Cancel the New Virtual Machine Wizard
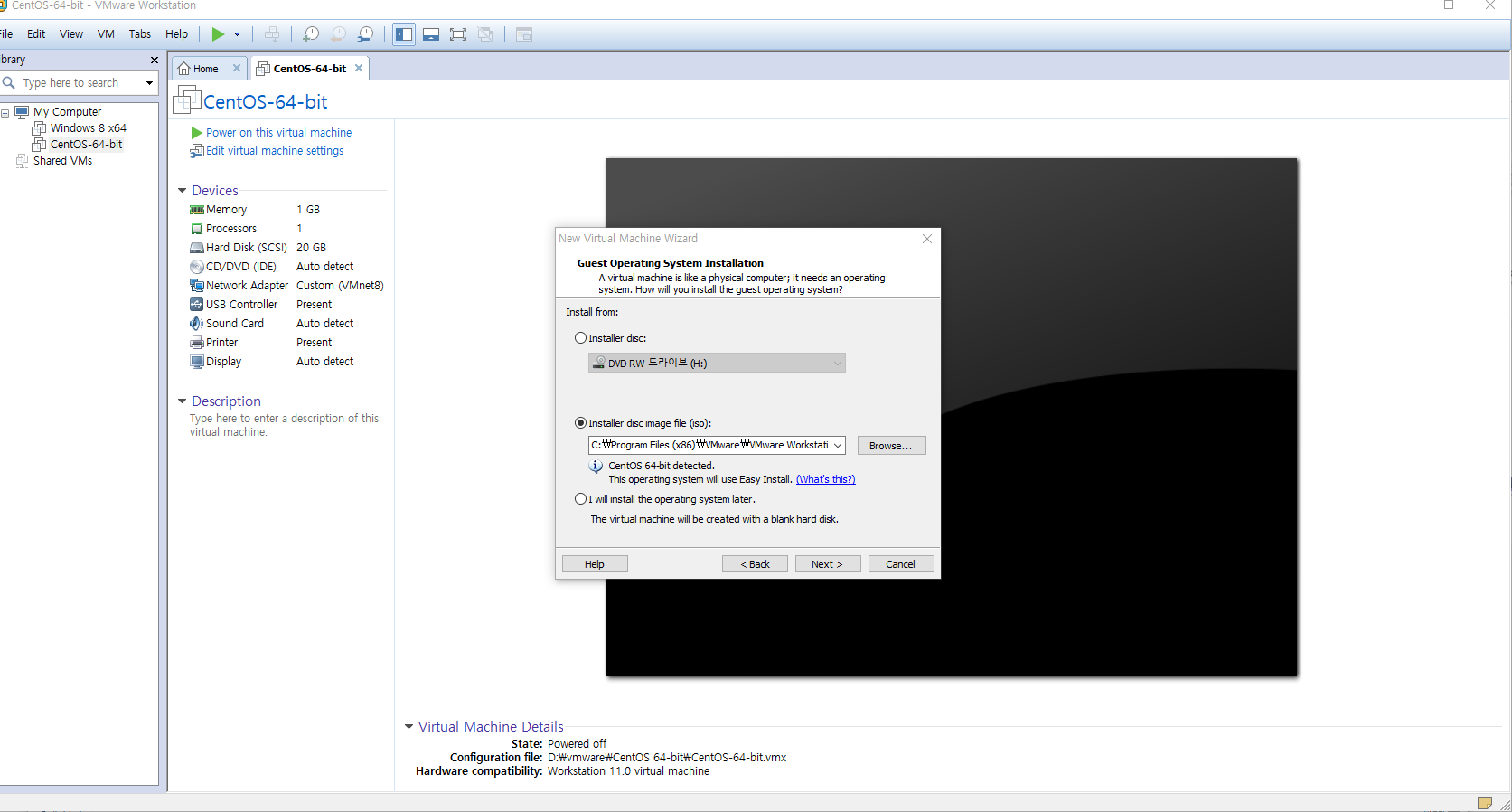 click(x=901, y=564)
